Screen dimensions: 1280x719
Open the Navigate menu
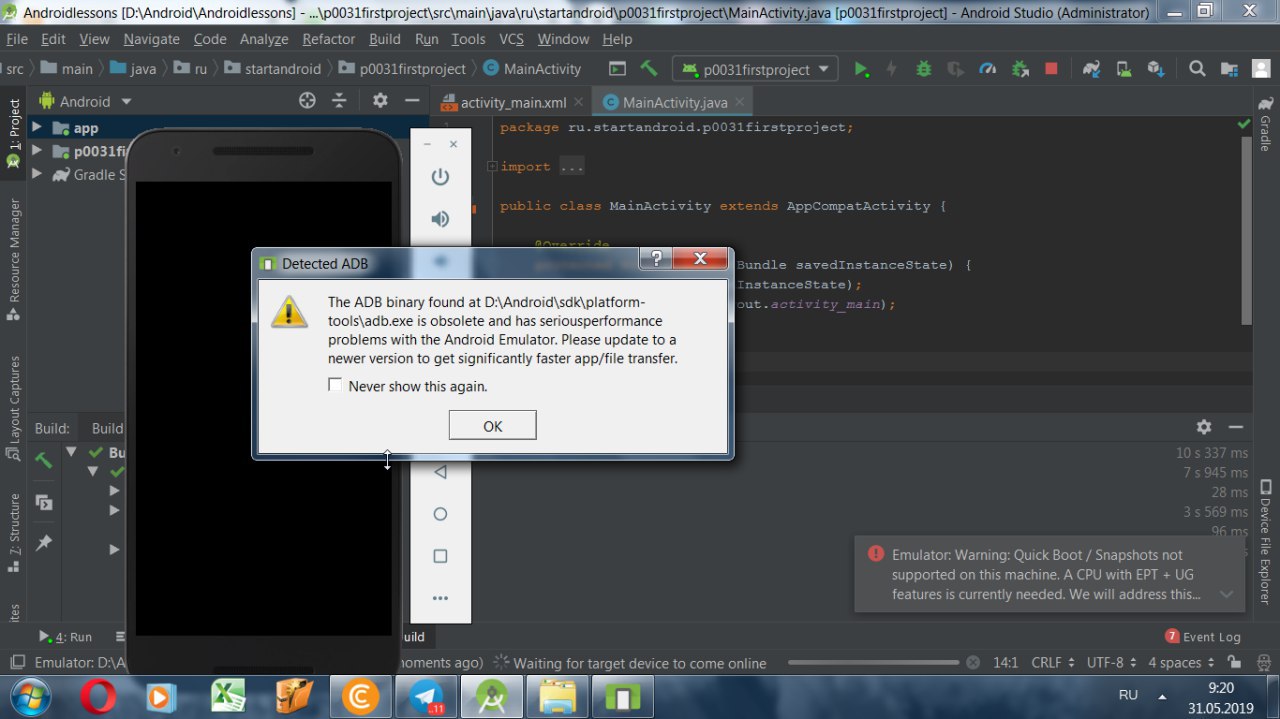coord(151,39)
